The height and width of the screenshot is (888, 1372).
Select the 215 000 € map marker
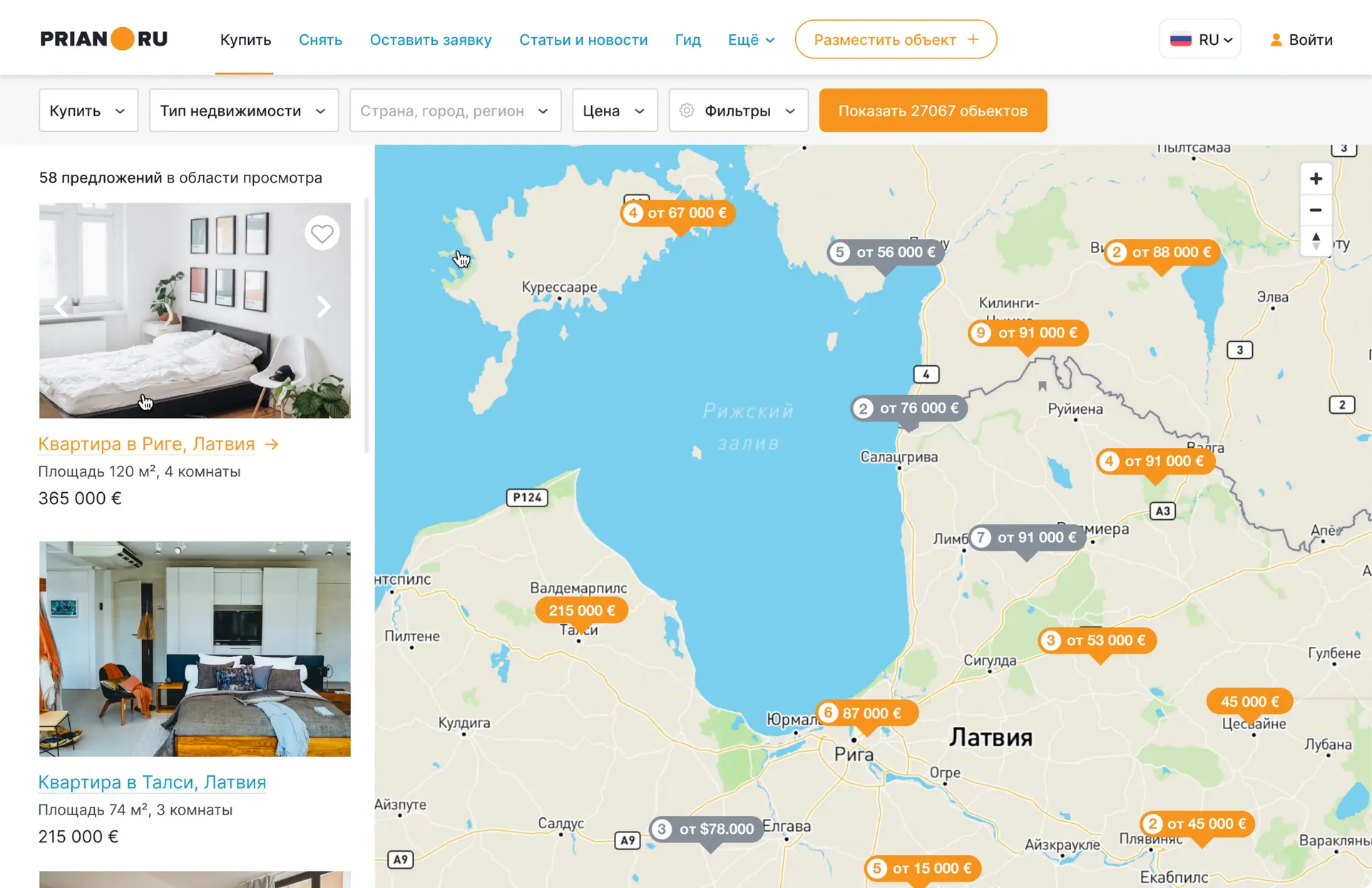(581, 611)
